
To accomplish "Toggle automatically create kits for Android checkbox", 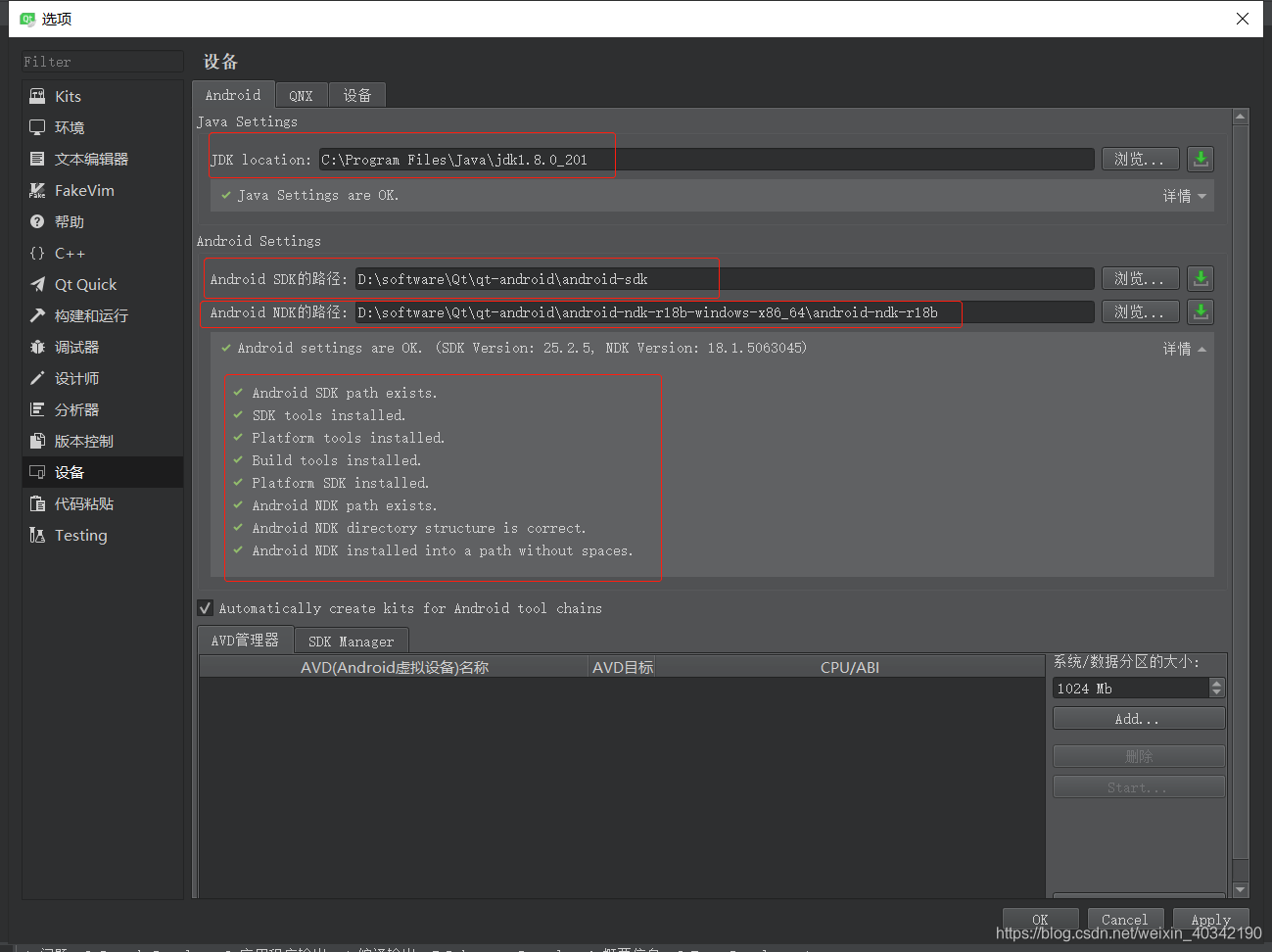I will (206, 607).
